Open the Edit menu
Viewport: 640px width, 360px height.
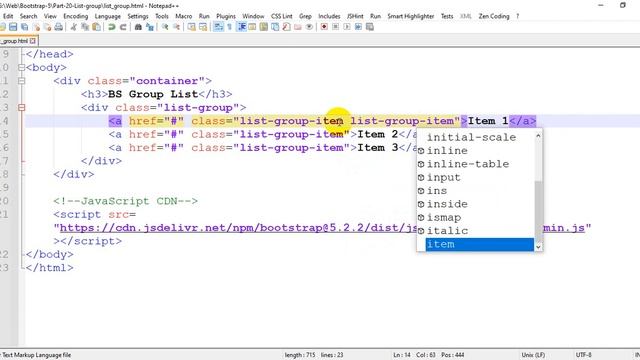click(8, 16)
